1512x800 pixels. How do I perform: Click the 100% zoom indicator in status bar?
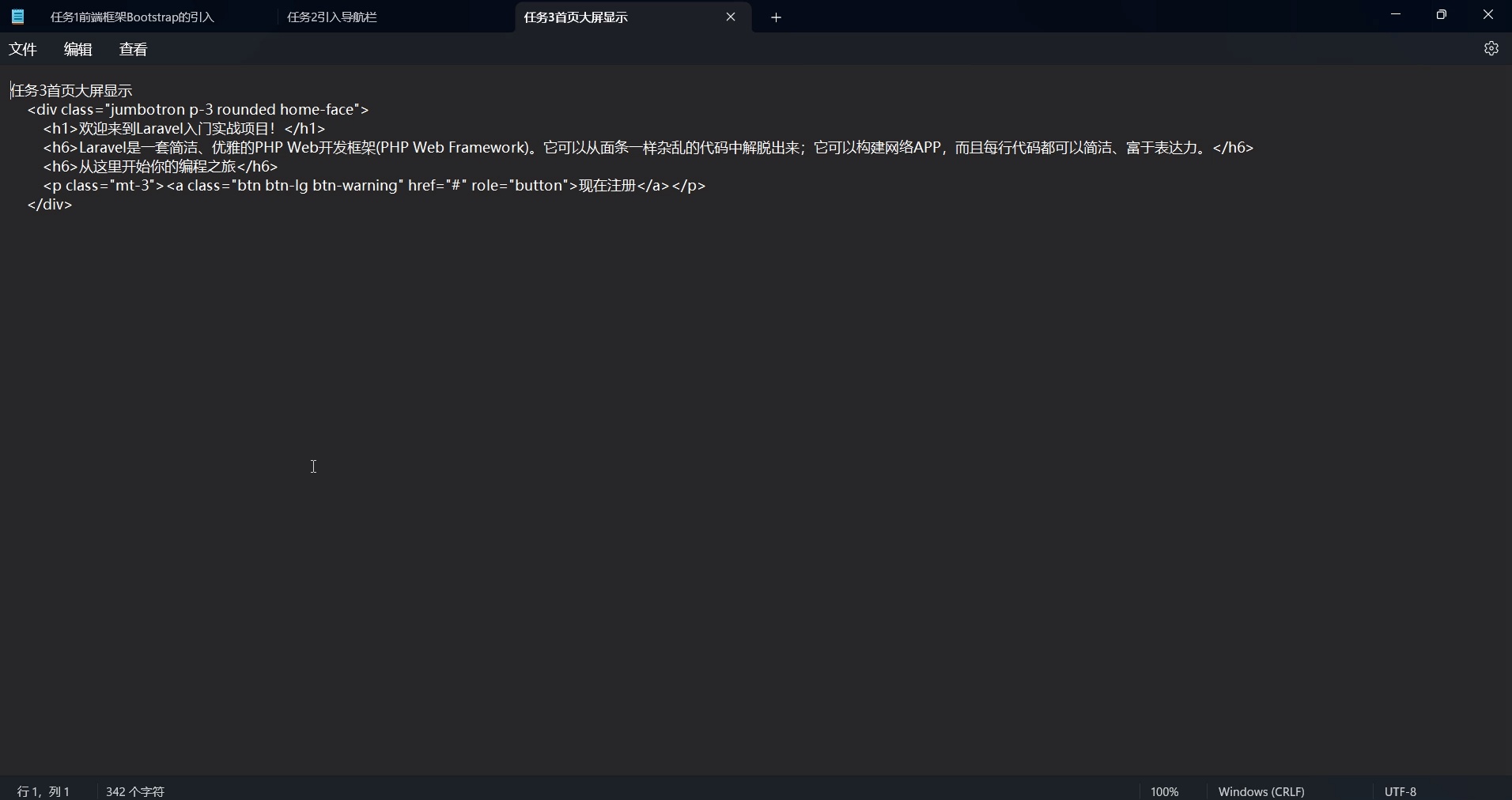(1164, 791)
